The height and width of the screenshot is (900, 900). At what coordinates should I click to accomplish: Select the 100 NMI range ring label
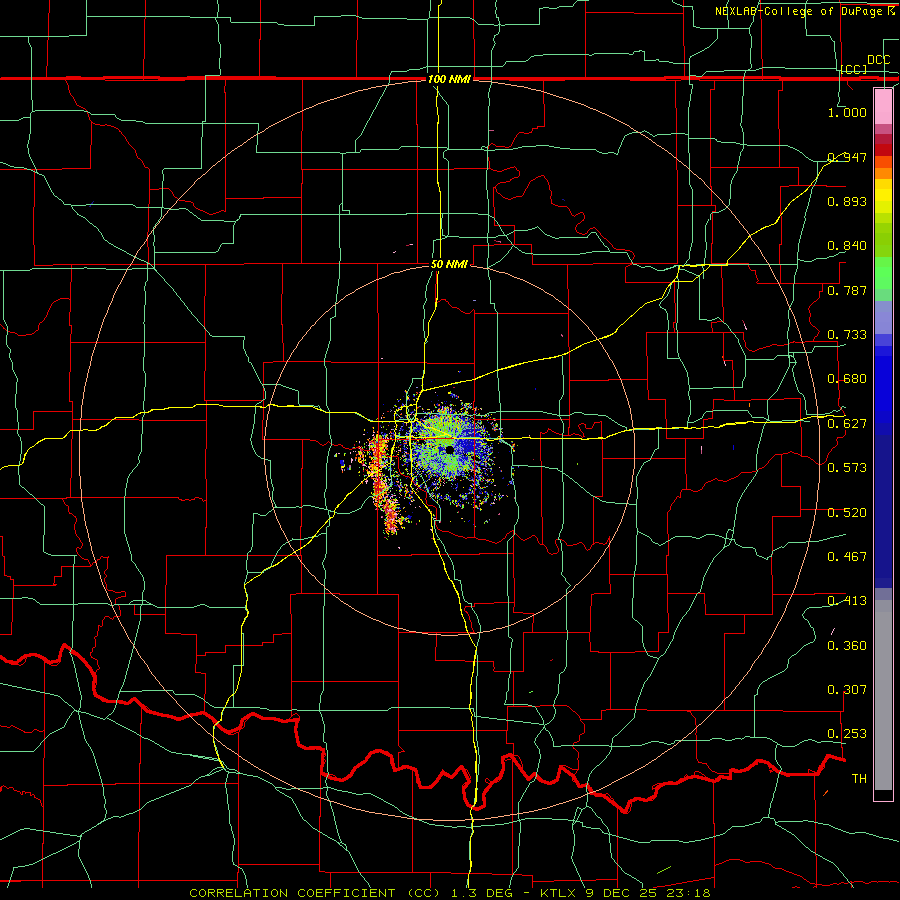[x=449, y=79]
